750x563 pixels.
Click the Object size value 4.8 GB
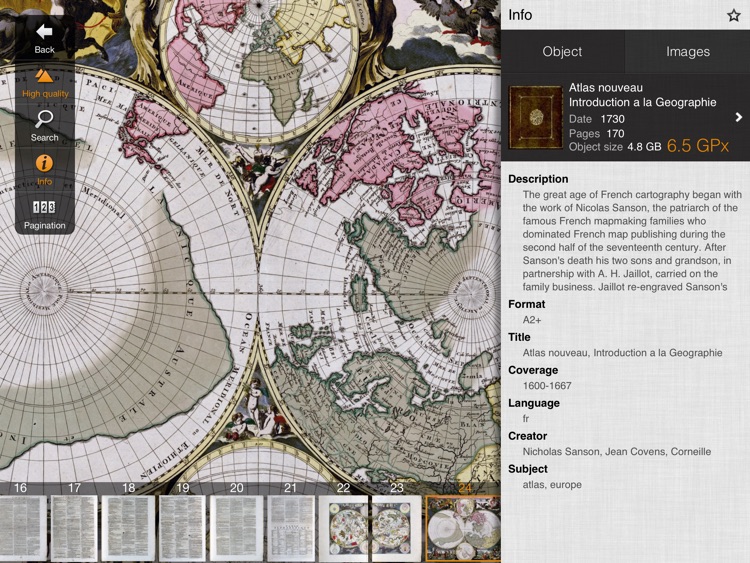[x=644, y=147]
